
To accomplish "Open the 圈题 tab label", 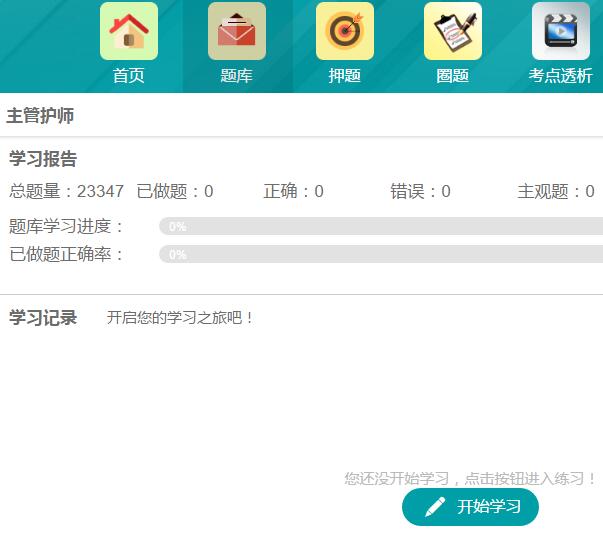I will 453,76.
